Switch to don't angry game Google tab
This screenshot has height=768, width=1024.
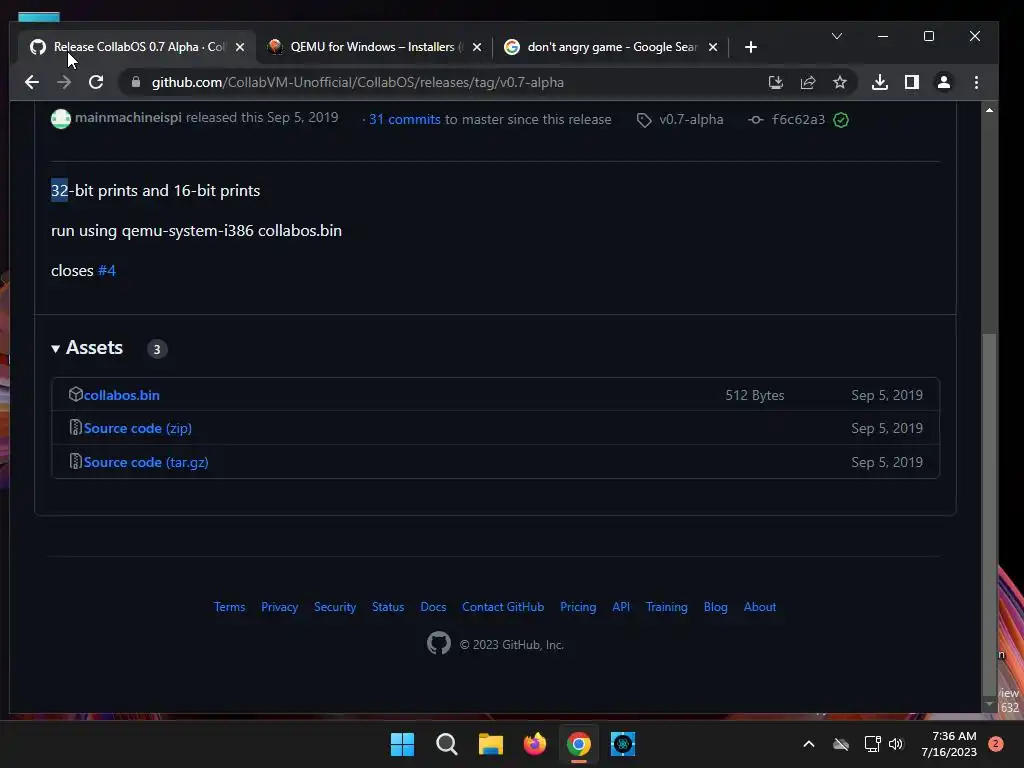[611, 47]
